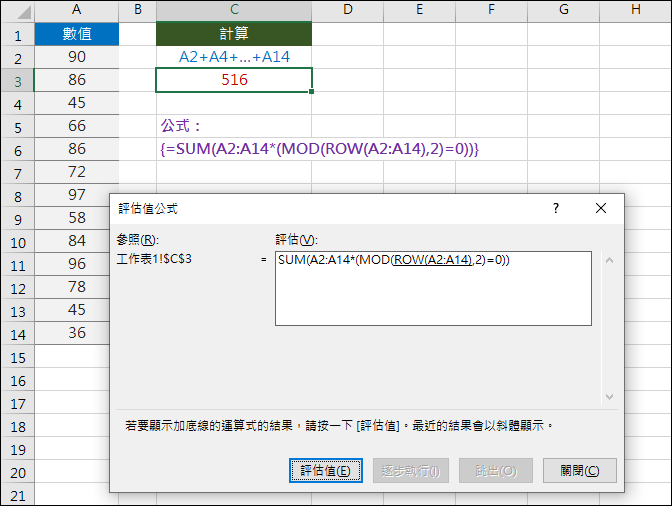Click column E header
672x506 pixels.
[x=420, y=10]
